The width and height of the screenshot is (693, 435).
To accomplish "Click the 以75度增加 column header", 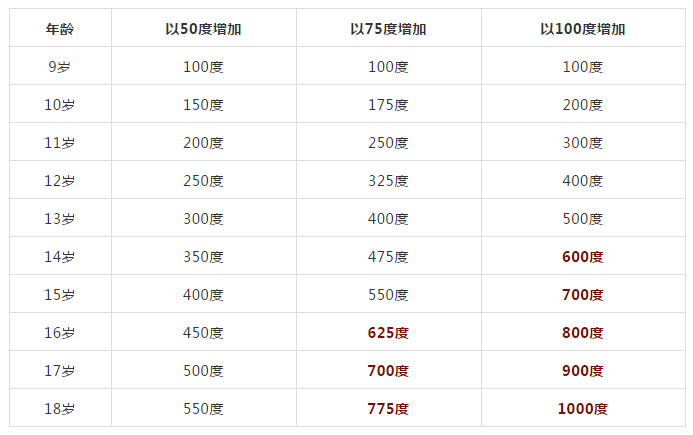I will pos(388,29).
